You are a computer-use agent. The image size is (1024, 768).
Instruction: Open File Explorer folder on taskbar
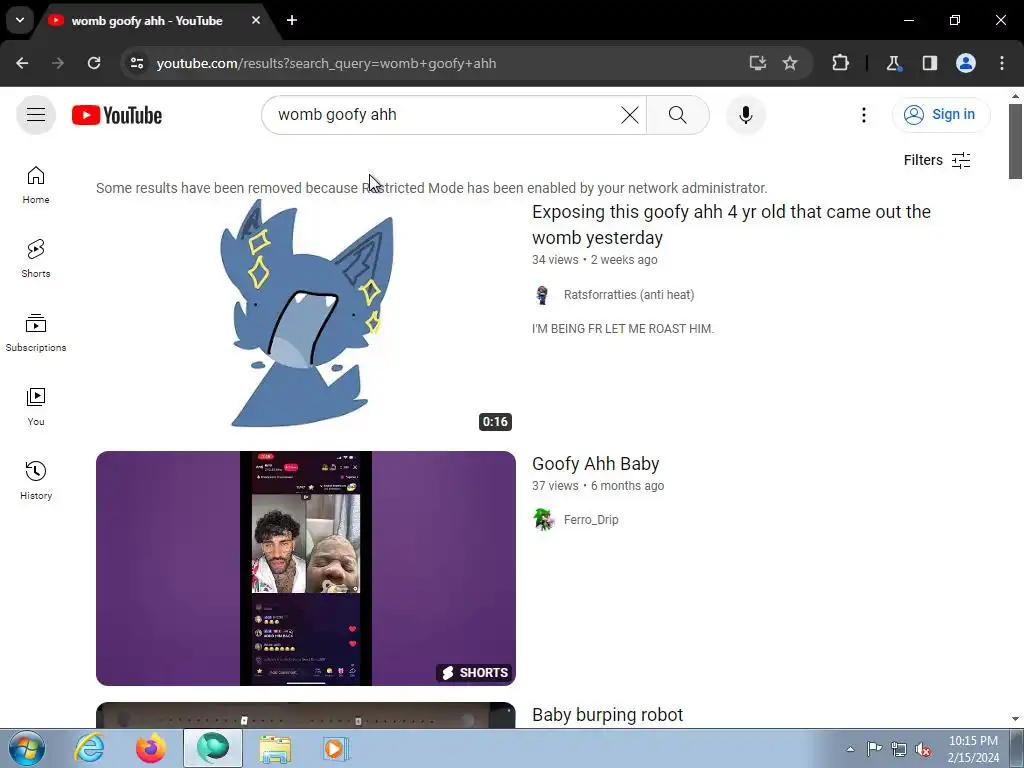[x=275, y=748]
